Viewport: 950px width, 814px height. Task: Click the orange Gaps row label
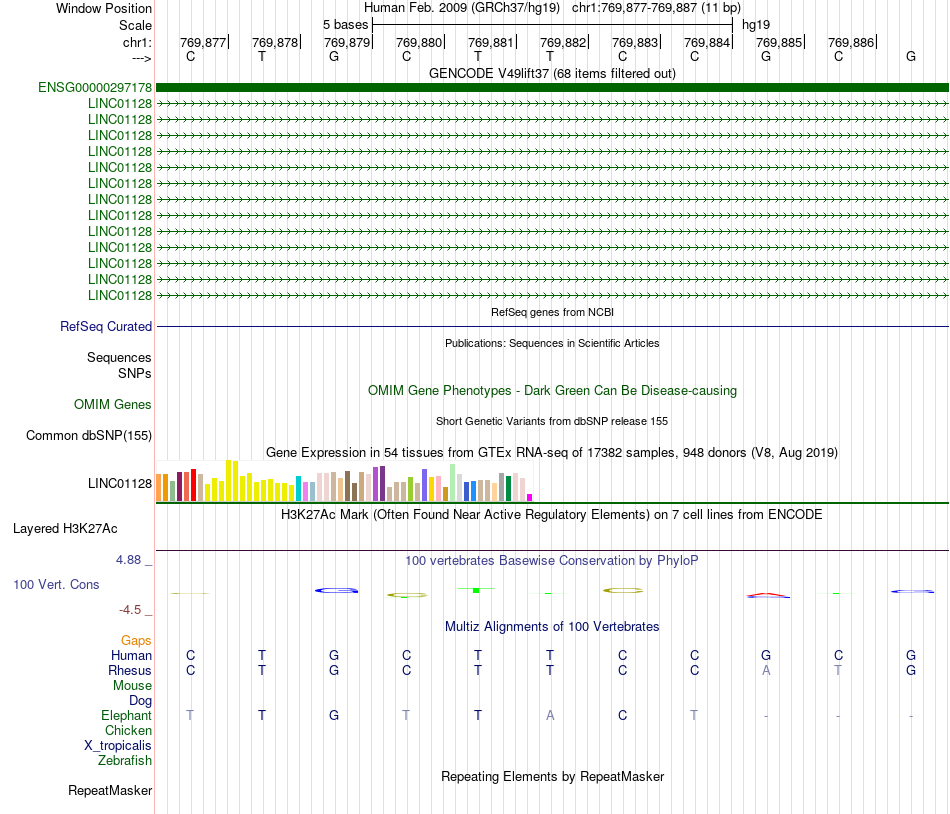[x=136, y=641]
